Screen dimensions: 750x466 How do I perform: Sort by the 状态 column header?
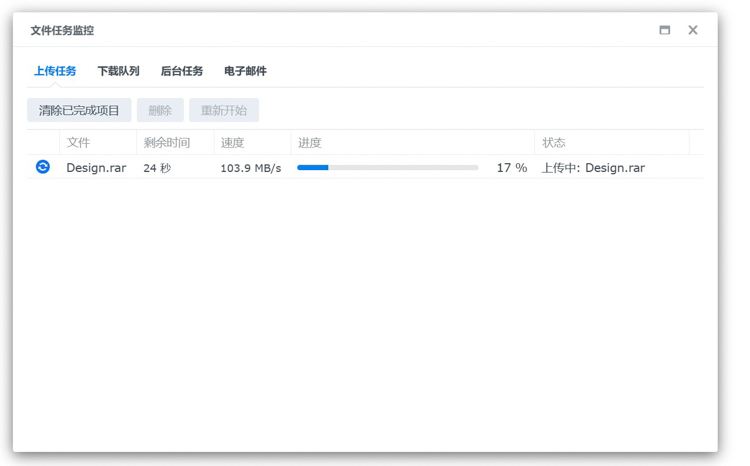coord(612,143)
